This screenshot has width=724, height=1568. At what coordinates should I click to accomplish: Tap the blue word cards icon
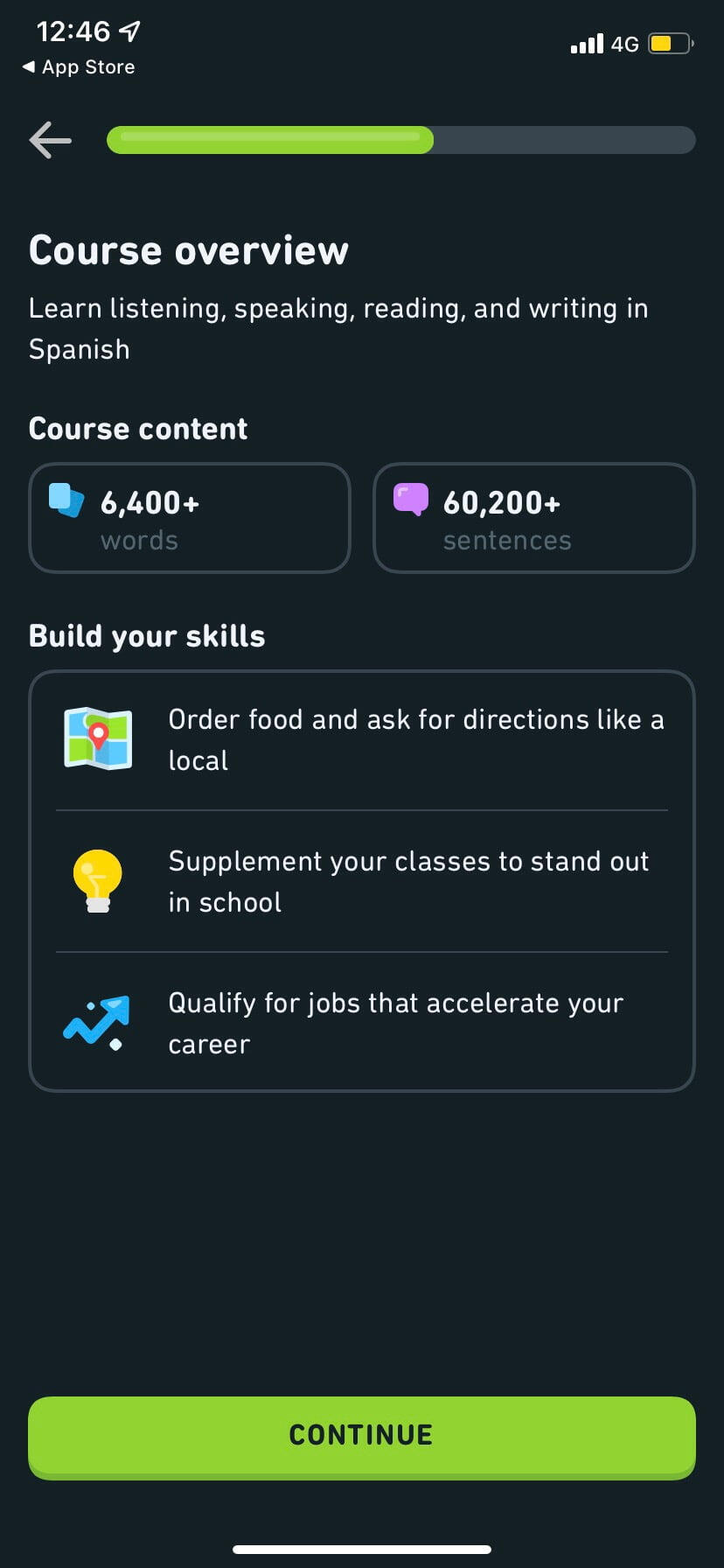(x=66, y=500)
